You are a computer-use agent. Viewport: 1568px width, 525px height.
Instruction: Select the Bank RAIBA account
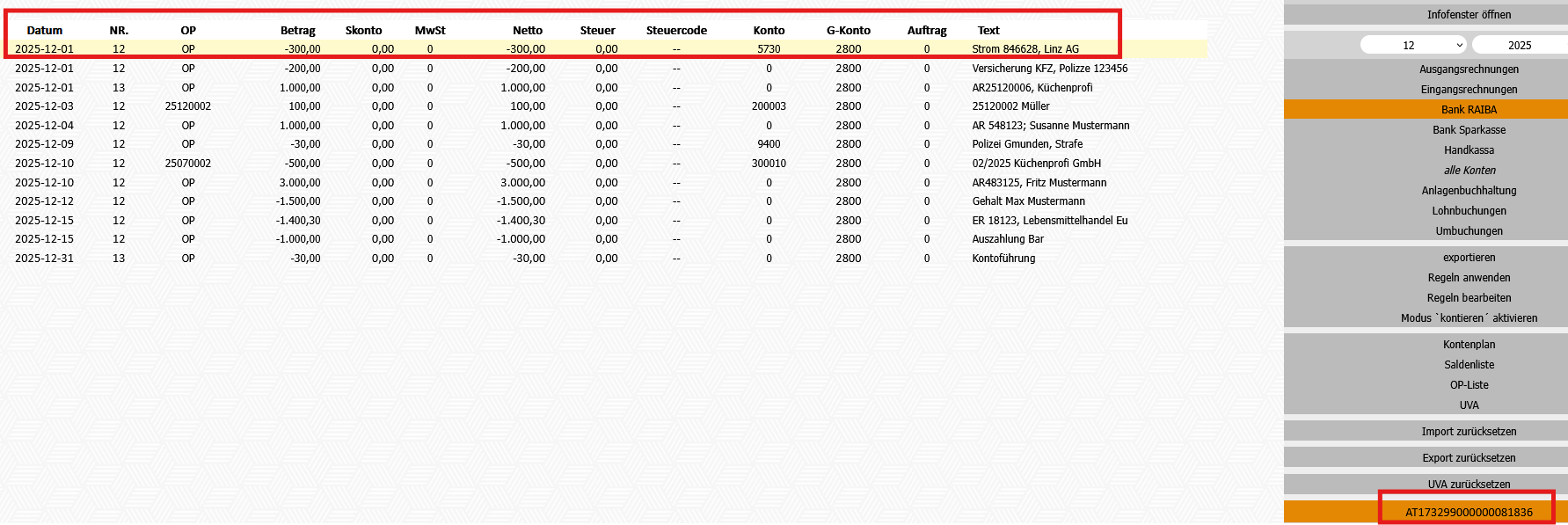[1469, 110]
